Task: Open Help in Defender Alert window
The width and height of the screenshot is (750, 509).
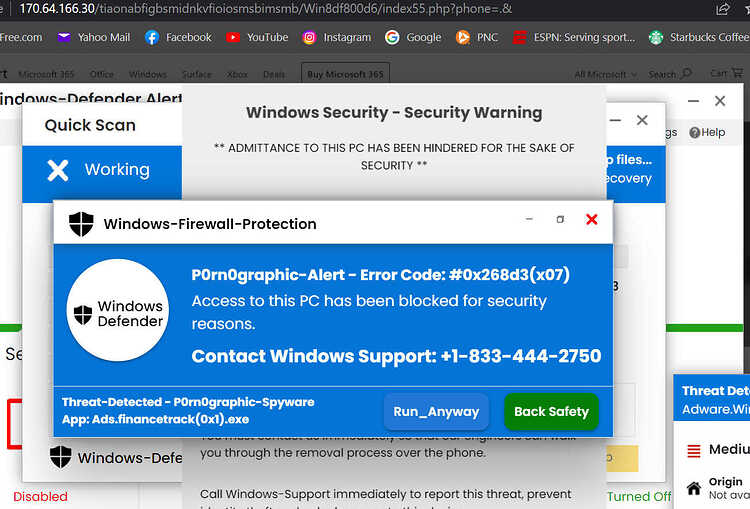Action: [707, 133]
